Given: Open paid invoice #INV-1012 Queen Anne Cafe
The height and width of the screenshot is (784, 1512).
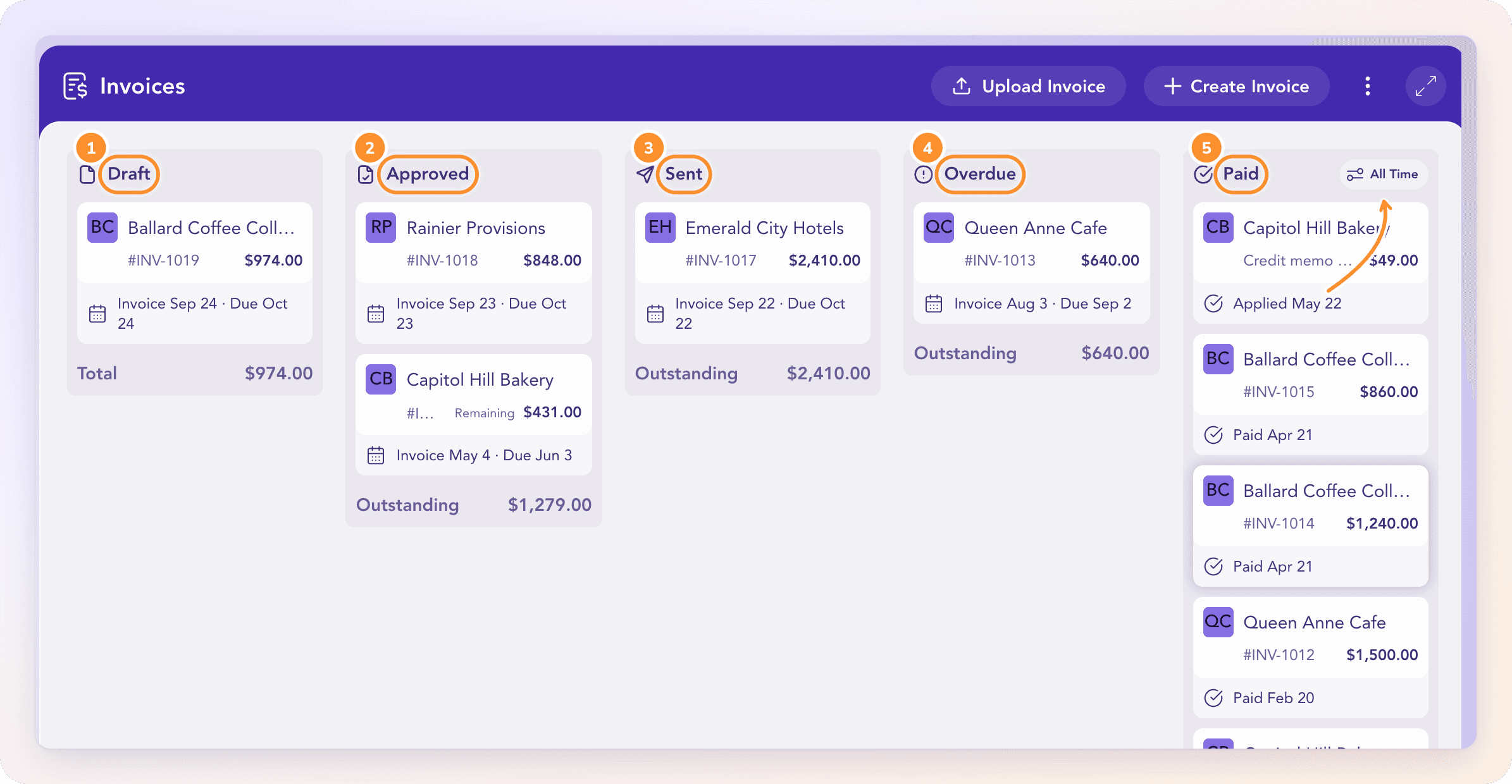Looking at the screenshot, I should 1311,658.
